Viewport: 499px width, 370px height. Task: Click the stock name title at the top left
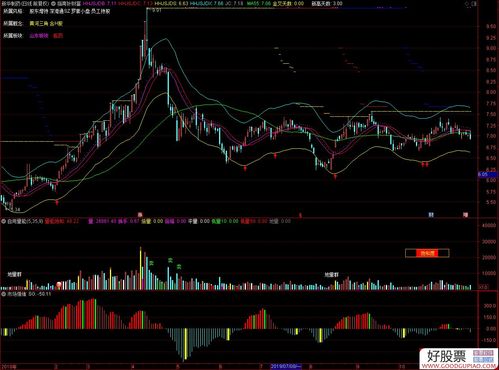pyautogui.click(x=25, y=4)
